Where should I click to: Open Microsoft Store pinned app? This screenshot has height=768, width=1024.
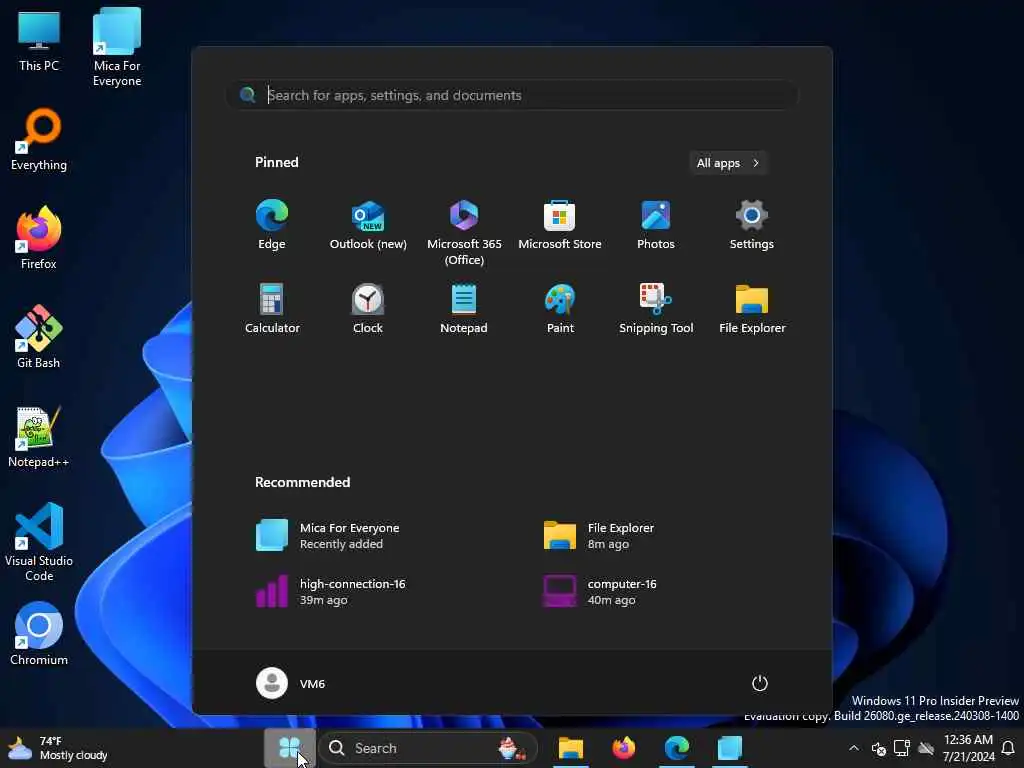pyautogui.click(x=560, y=225)
